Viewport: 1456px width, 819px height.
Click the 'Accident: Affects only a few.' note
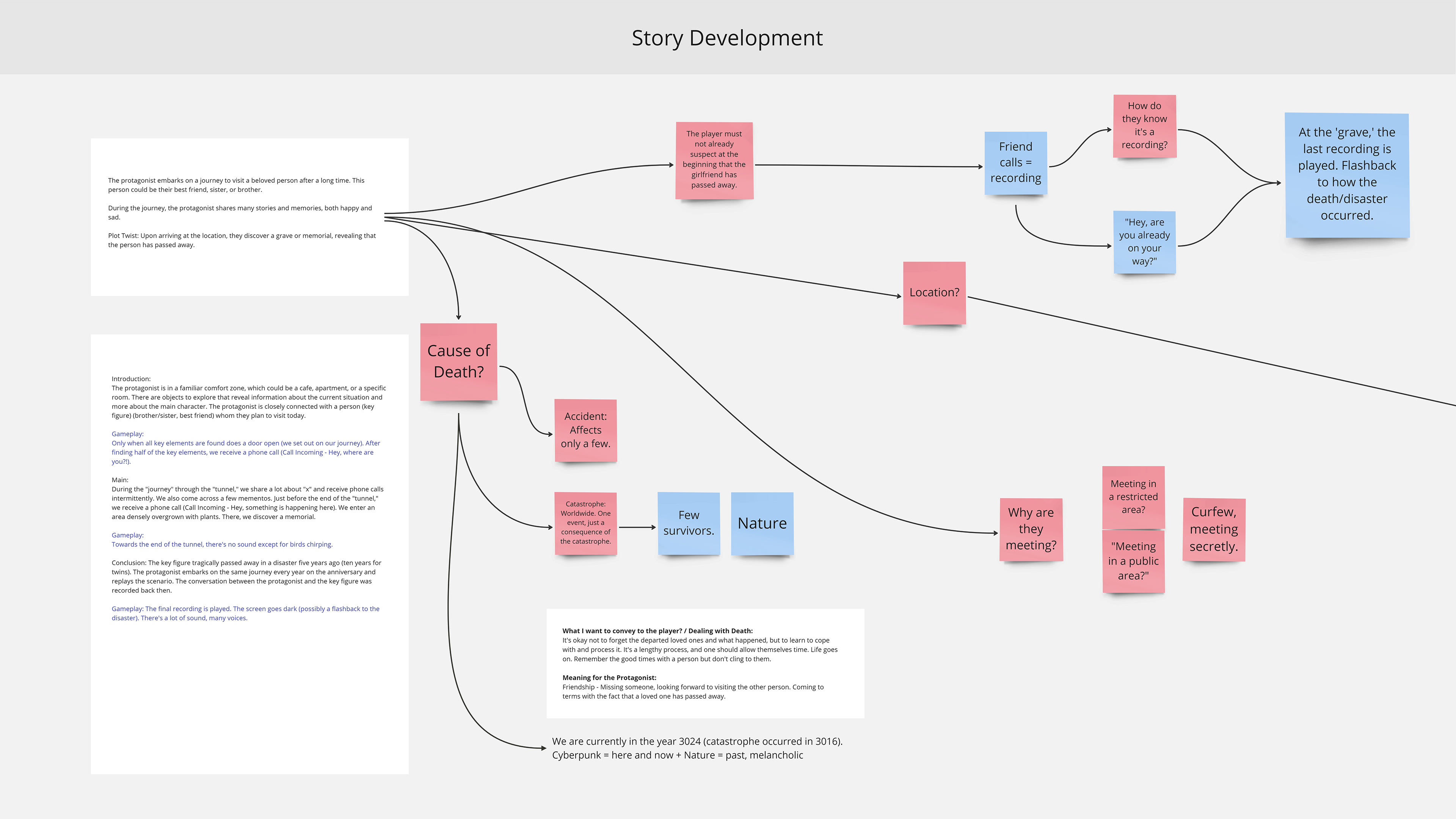click(585, 430)
